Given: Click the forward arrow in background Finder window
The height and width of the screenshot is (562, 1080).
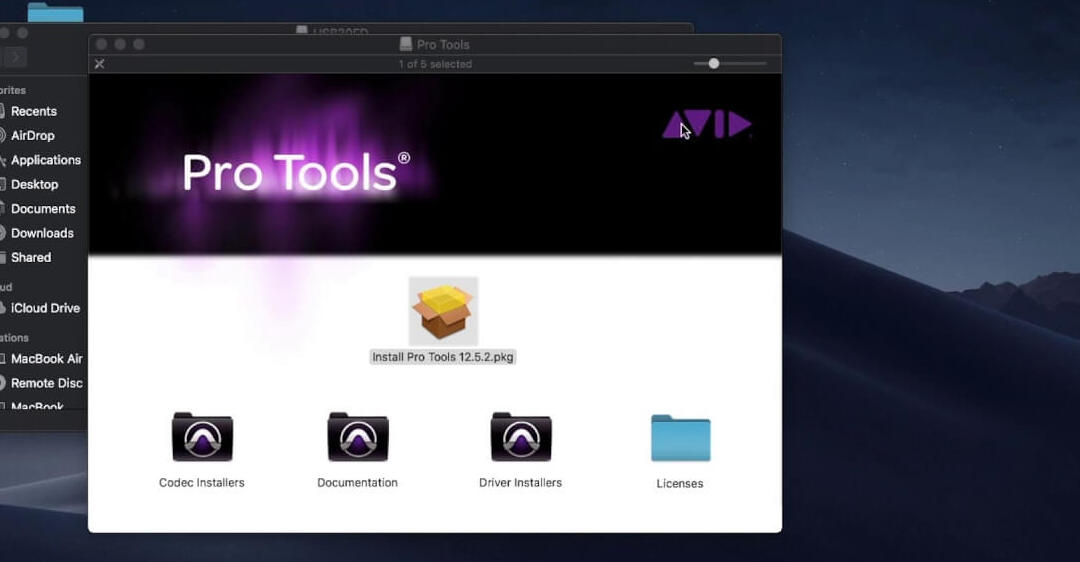Looking at the screenshot, I should click(17, 57).
